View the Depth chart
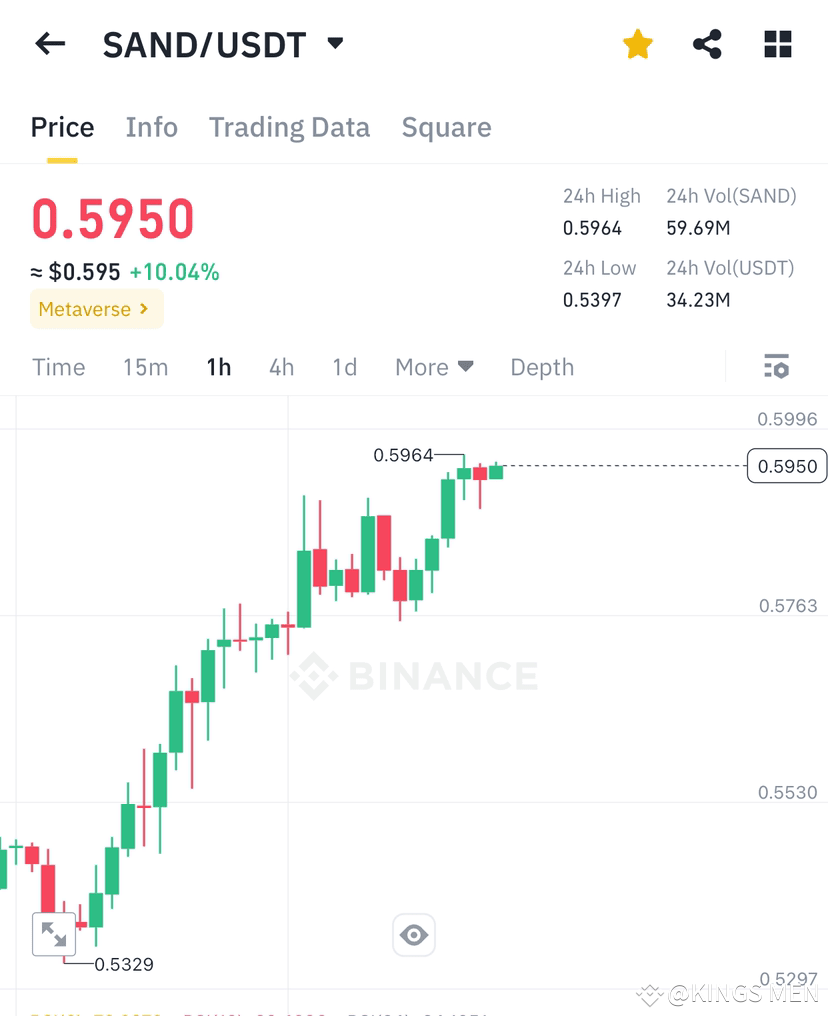The height and width of the screenshot is (1016, 828). pyautogui.click(x=542, y=367)
